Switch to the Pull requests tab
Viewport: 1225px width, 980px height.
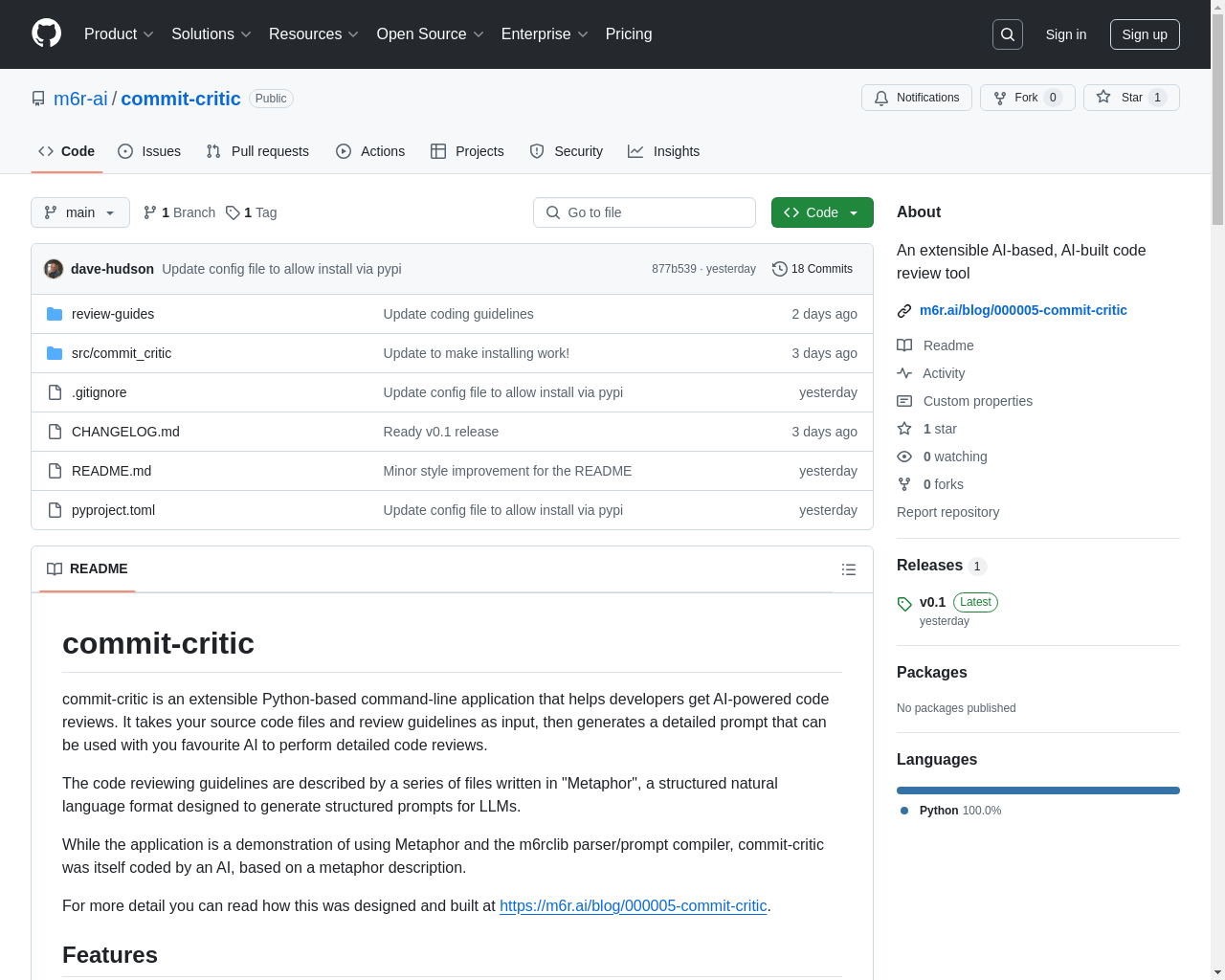click(x=257, y=151)
